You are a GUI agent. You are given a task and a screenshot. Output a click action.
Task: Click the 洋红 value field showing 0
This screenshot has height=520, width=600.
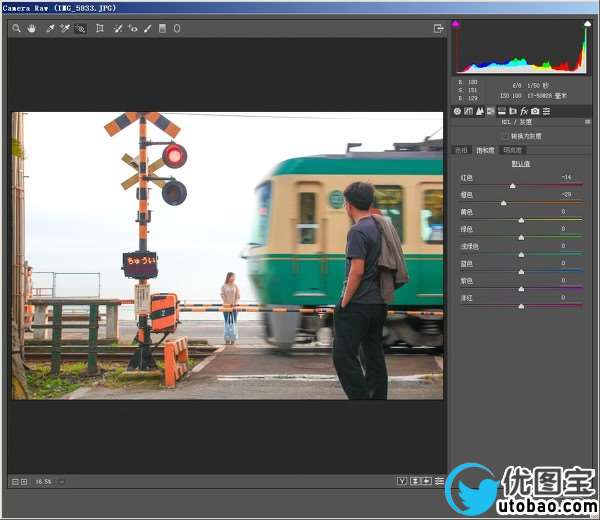(564, 298)
